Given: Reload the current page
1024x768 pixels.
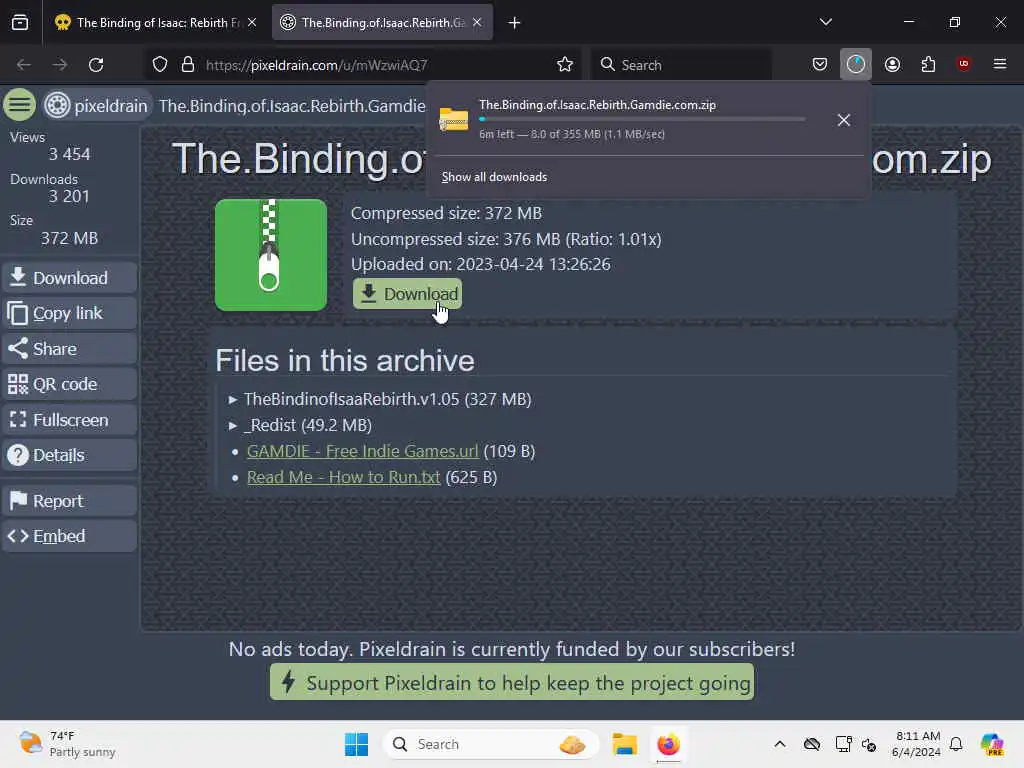Looking at the screenshot, I should click(x=96, y=64).
